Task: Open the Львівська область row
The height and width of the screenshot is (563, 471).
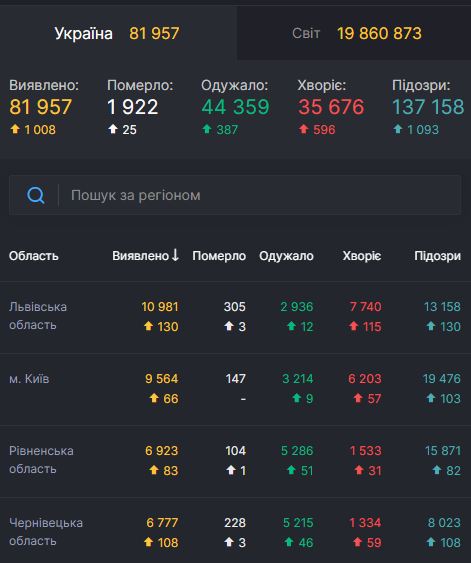Action: click(x=236, y=317)
